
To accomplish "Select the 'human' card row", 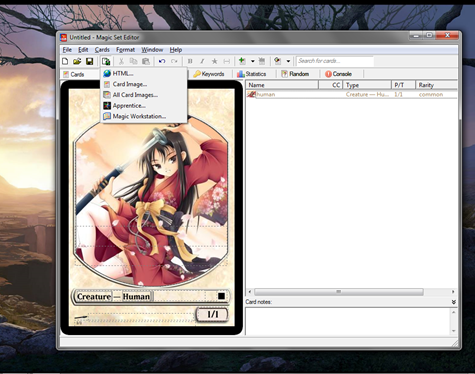I will (x=352, y=95).
